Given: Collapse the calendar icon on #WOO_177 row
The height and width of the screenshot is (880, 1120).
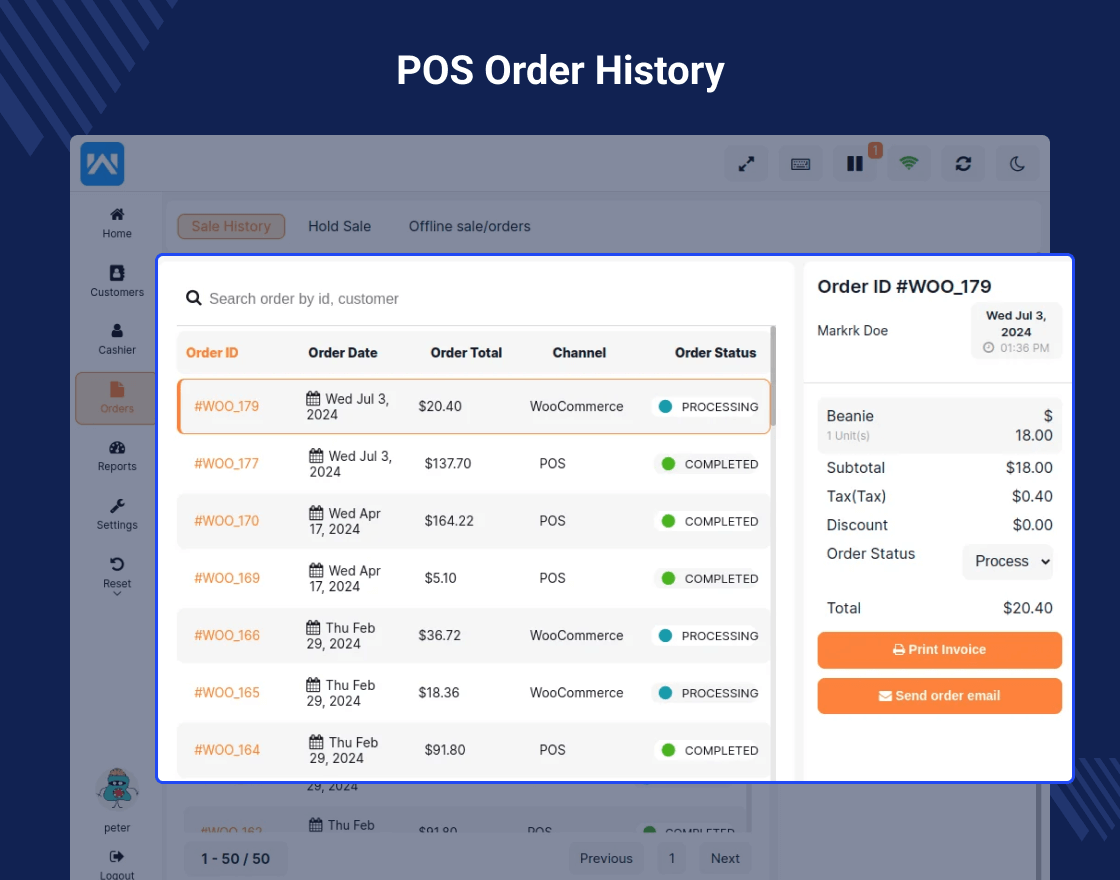Looking at the screenshot, I should click(x=317, y=456).
